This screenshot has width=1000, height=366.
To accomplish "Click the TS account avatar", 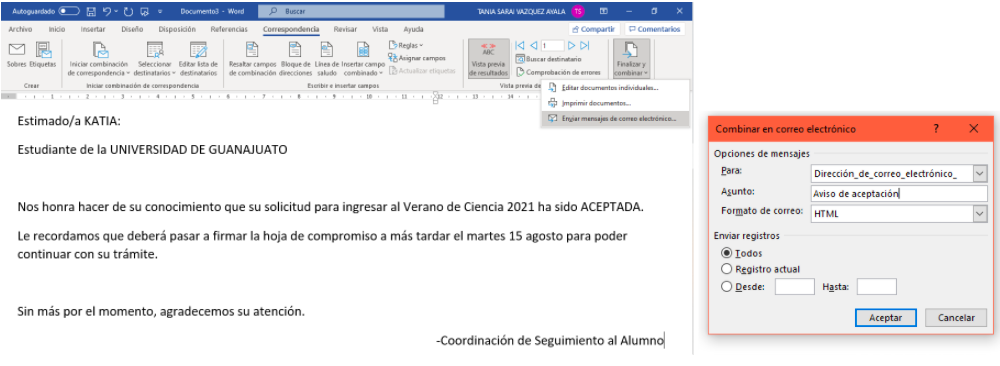I will (577, 11).
